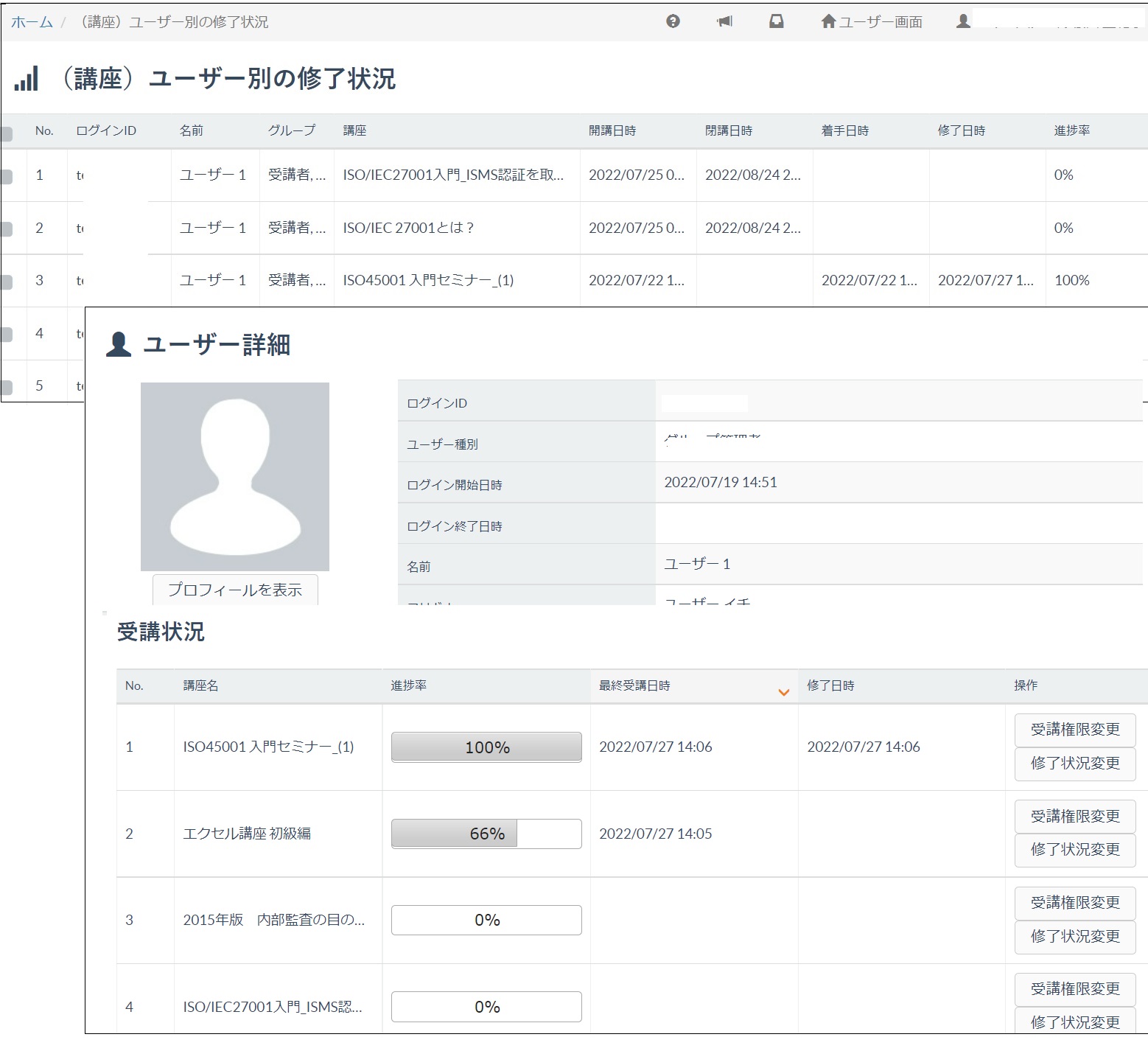Click the ログインID value field in user details
The width and height of the screenshot is (1148, 1051).
click(x=899, y=402)
